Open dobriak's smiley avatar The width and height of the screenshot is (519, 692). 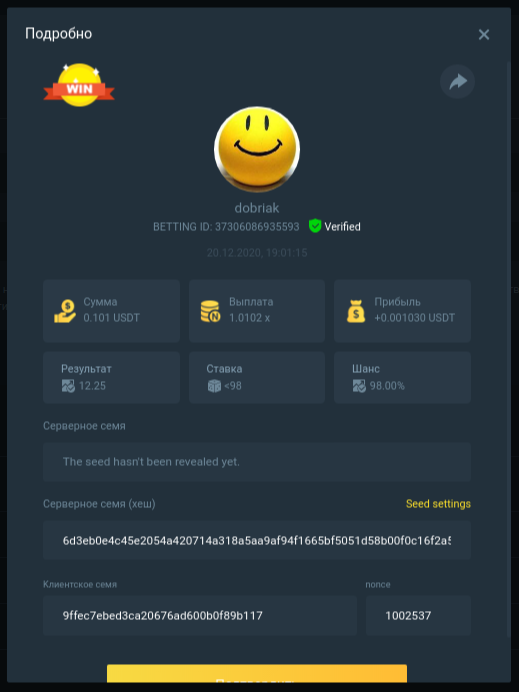[257, 149]
